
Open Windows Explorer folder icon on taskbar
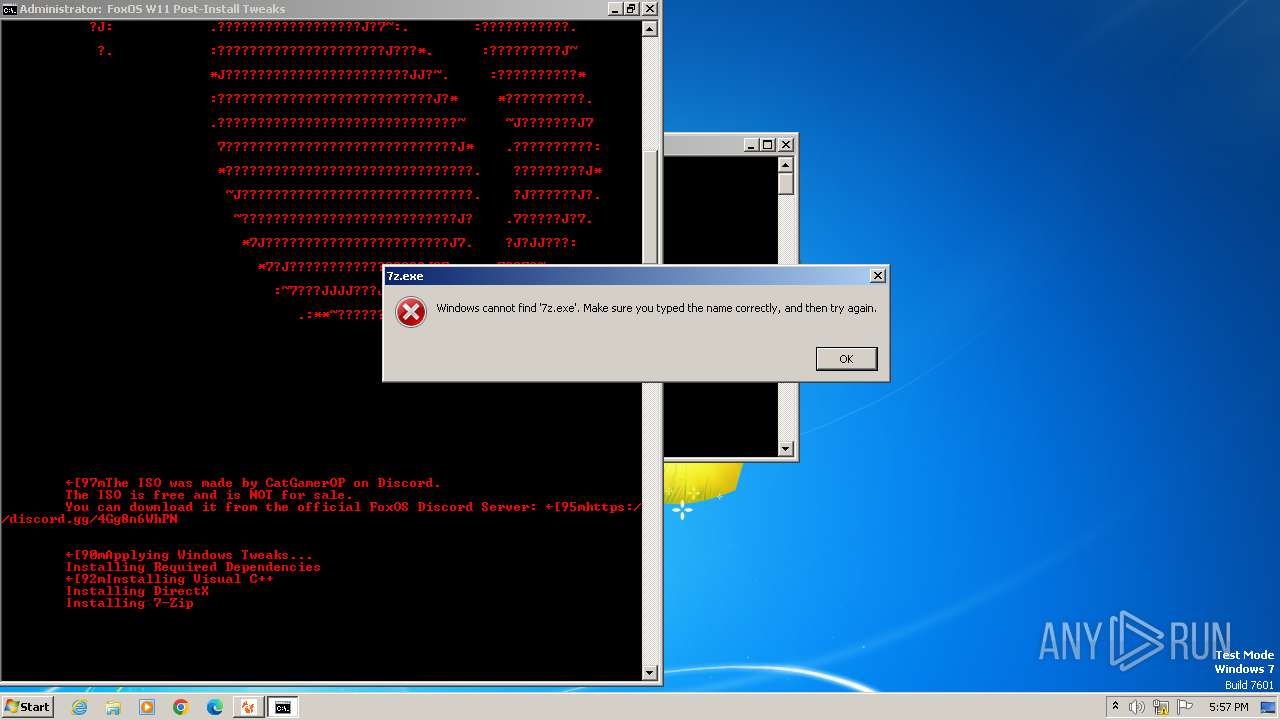[114, 707]
